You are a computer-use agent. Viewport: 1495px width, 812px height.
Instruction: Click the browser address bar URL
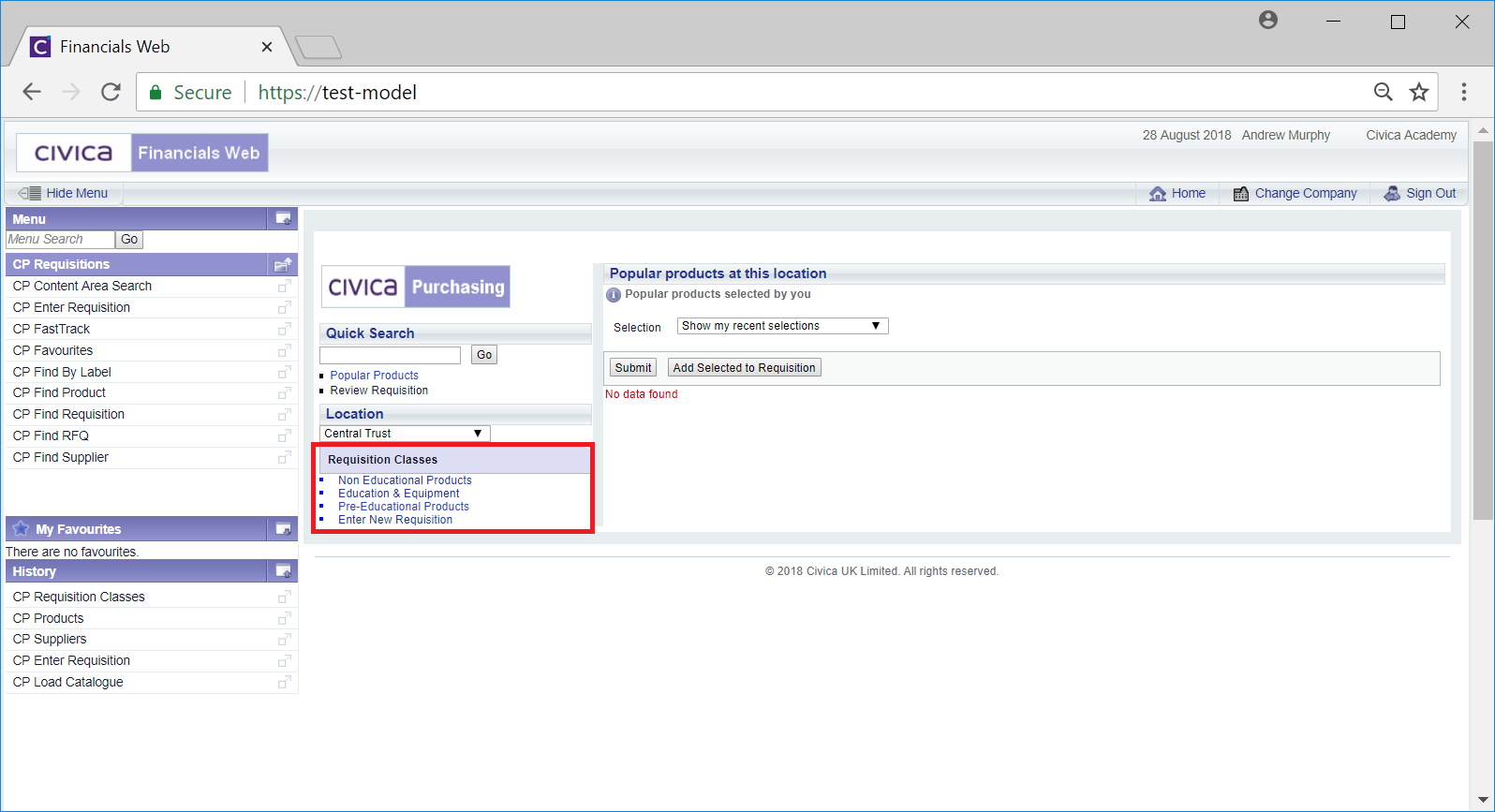pyautogui.click(x=337, y=93)
